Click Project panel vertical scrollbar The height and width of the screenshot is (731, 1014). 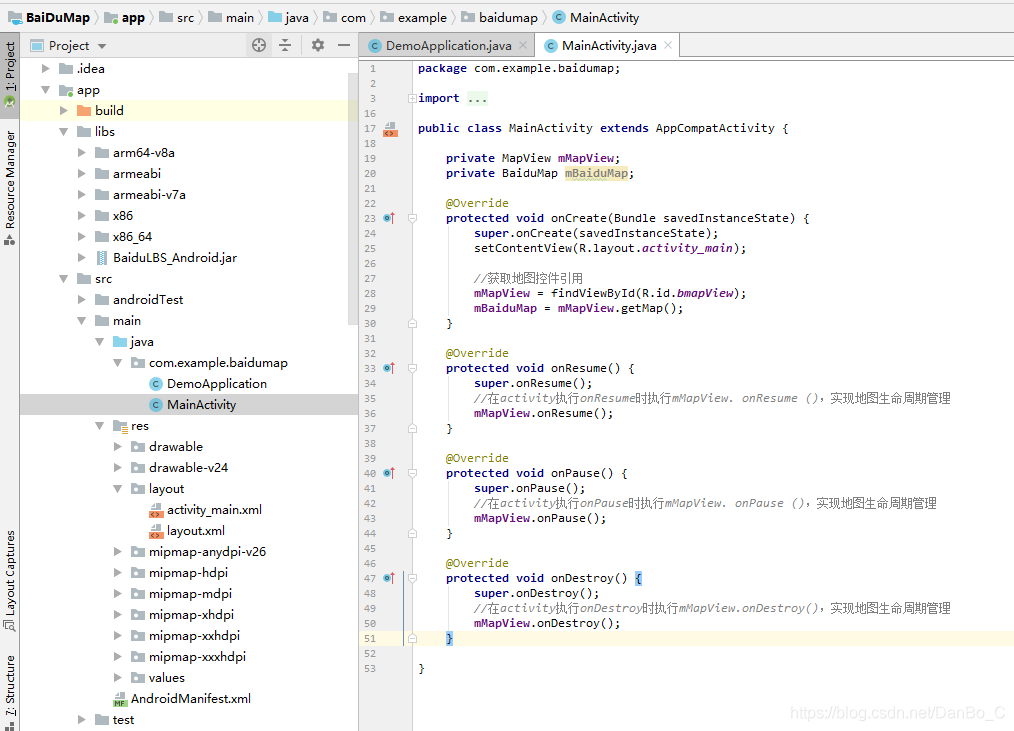(353, 197)
